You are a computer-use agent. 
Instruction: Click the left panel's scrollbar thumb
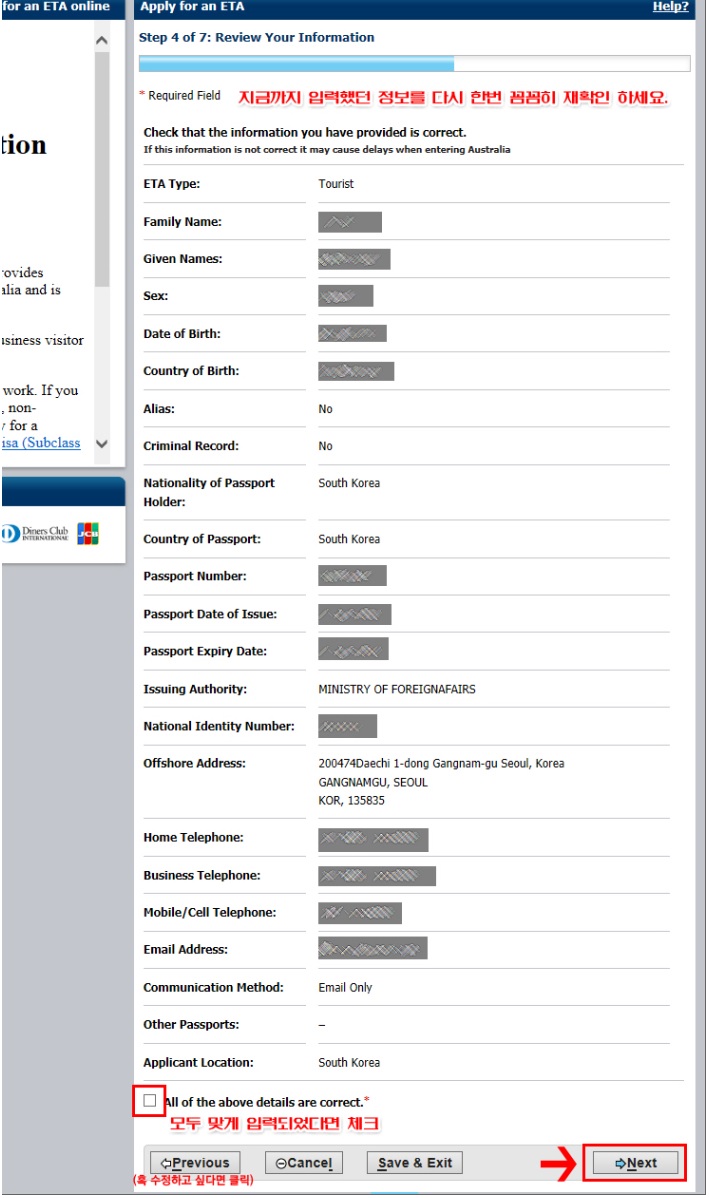point(102,170)
